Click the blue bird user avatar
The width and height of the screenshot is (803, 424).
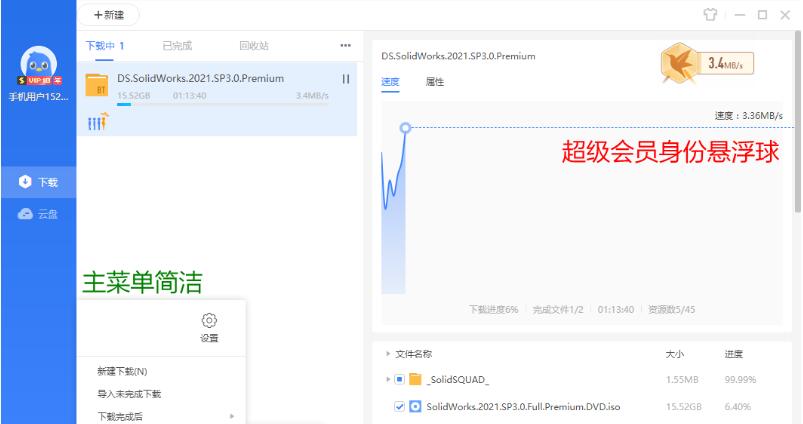[38, 62]
